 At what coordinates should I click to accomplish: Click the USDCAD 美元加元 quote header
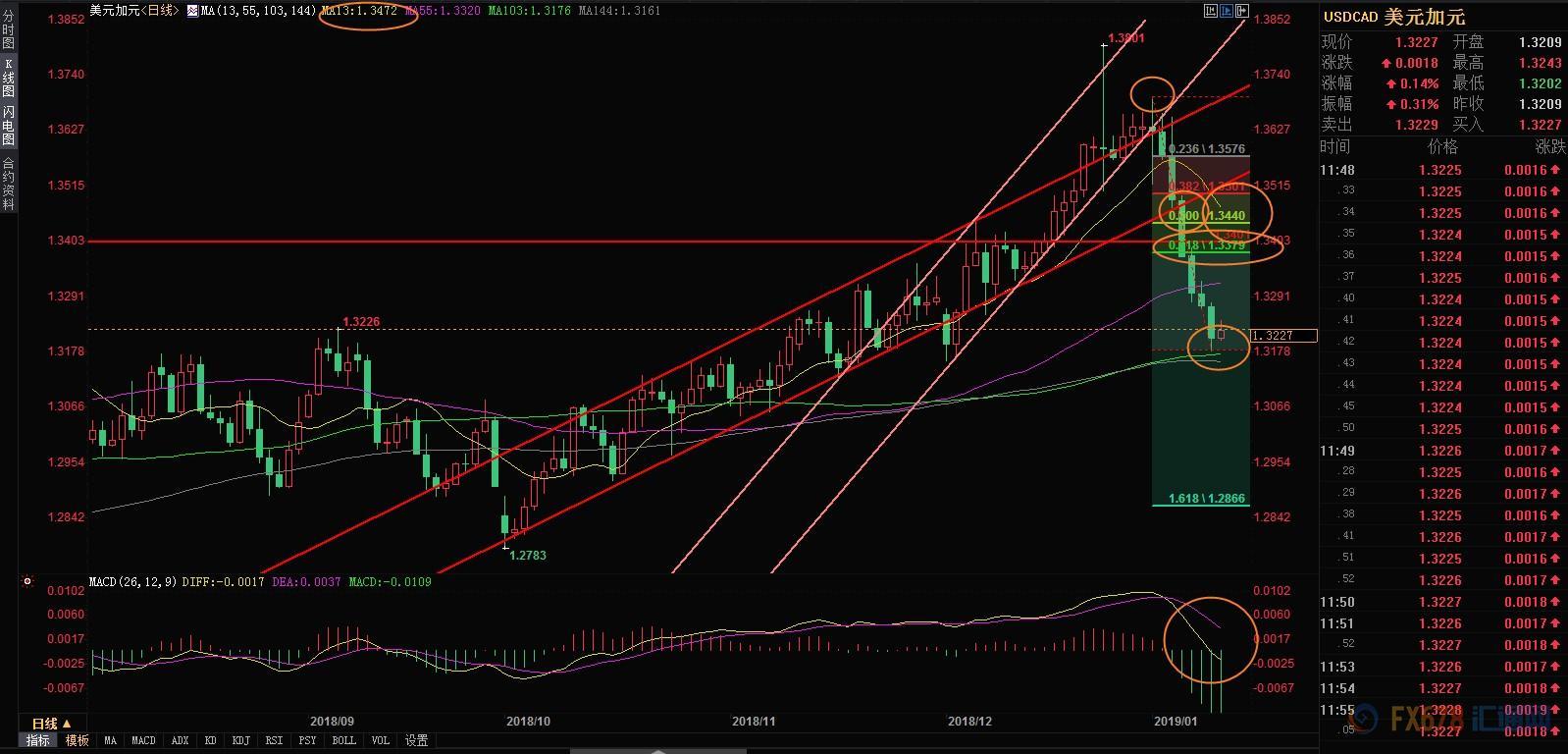1393,17
